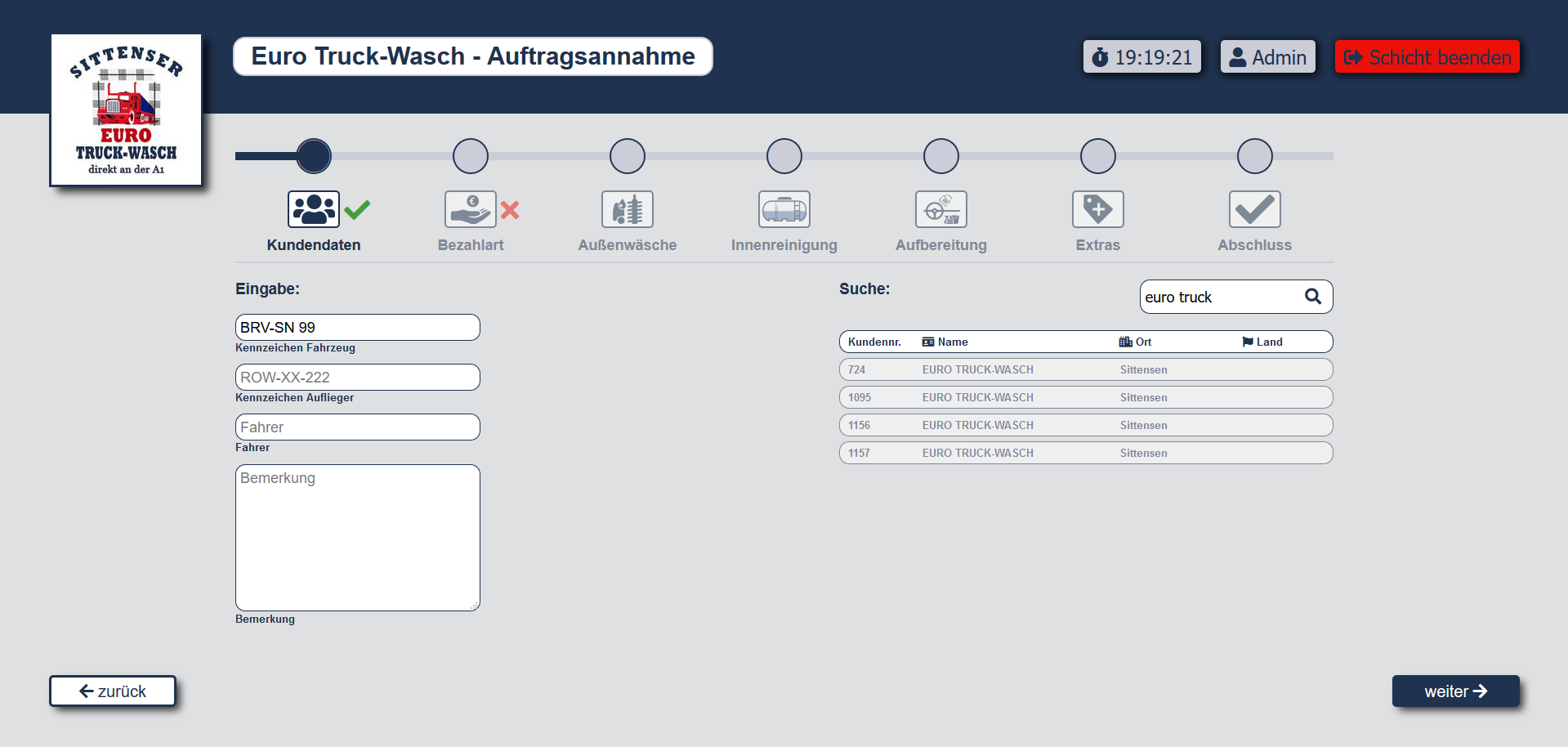This screenshot has height=747, width=1568.
Task: Continue with the weiter button
Action: [1456, 691]
